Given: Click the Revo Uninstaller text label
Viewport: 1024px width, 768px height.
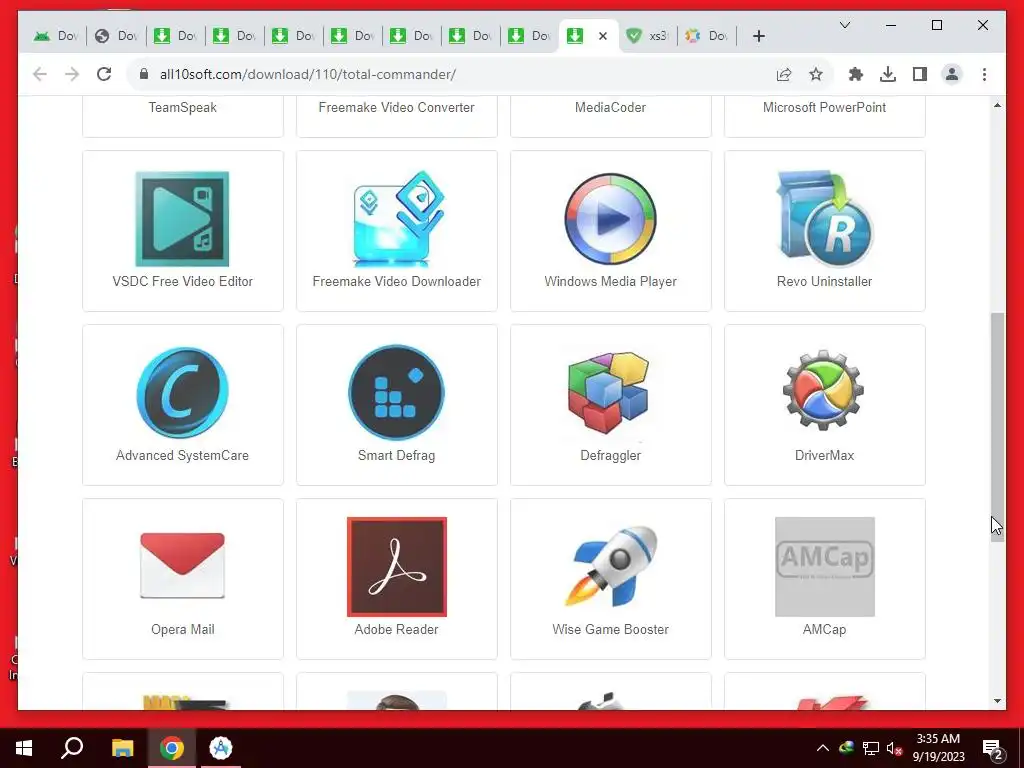Looking at the screenshot, I should click(824, 281).
